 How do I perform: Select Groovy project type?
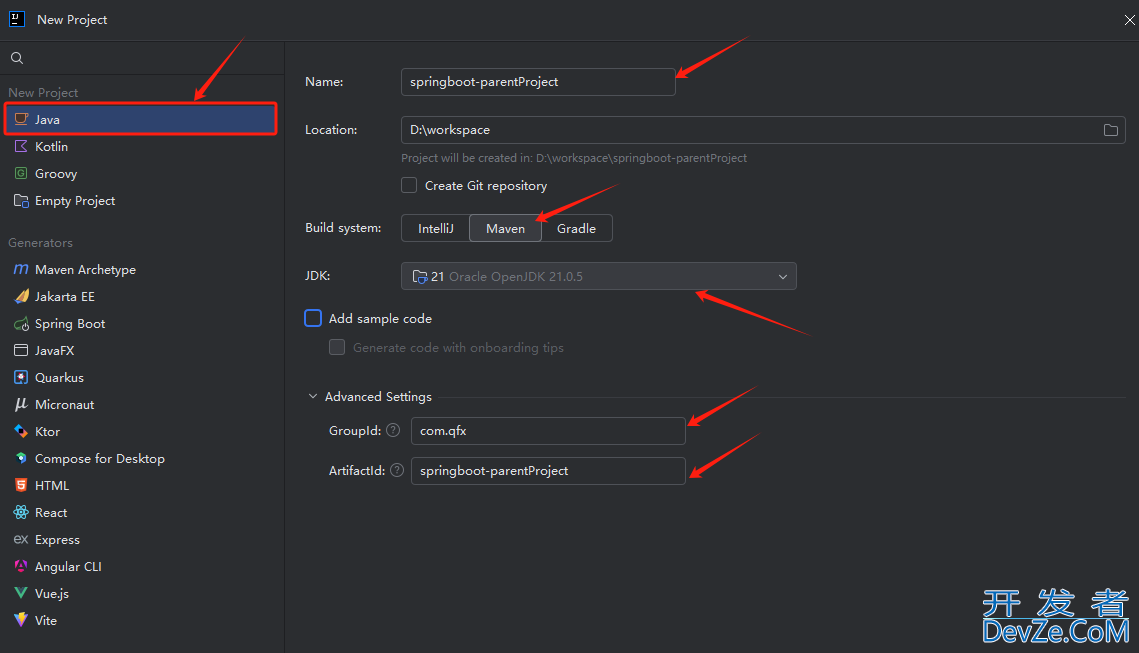pyautogui.click(x=140, y=174)
